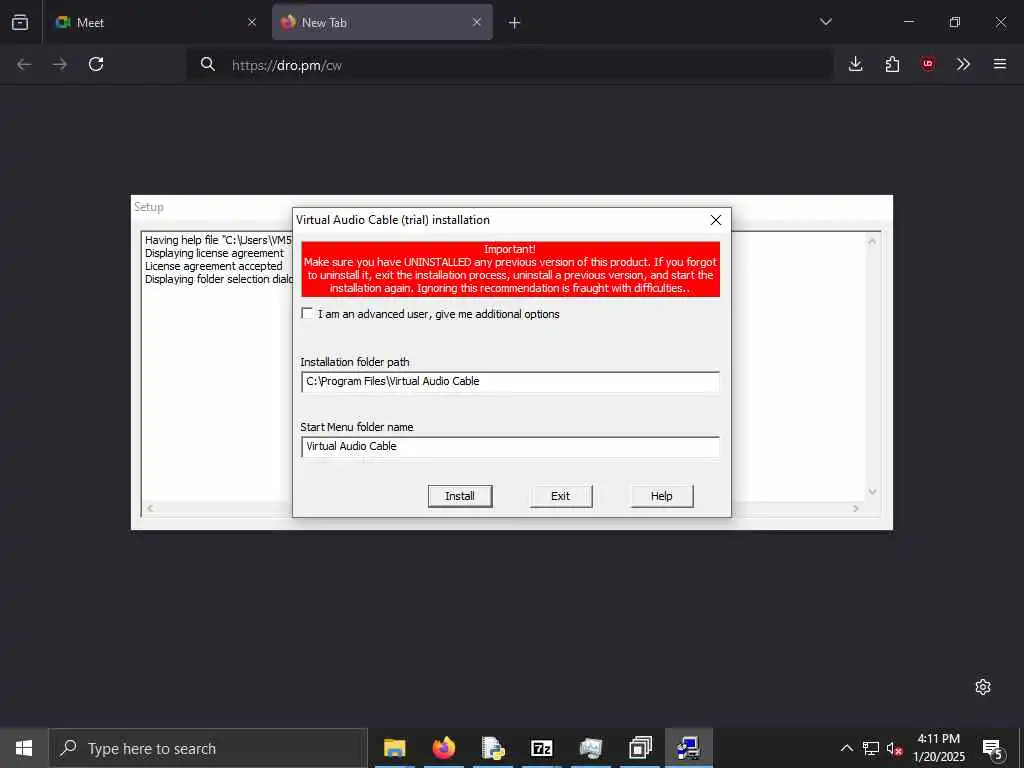Click the Firefox View icon
This screenshot has width=1024, height=768.
pos(20,23)
